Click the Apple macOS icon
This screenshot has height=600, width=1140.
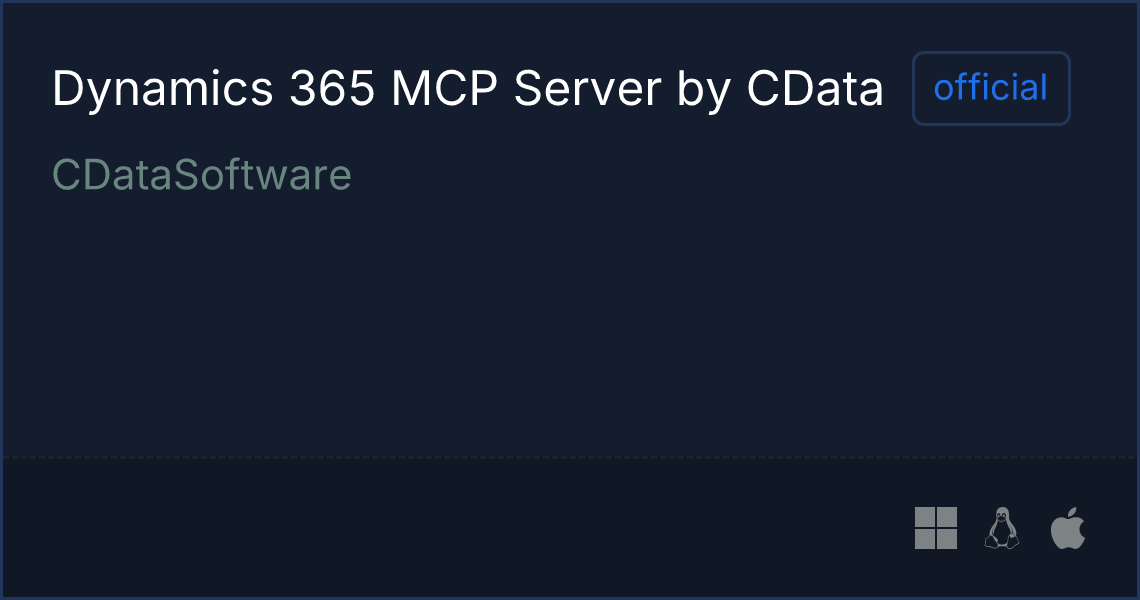tap(1068, 528)
